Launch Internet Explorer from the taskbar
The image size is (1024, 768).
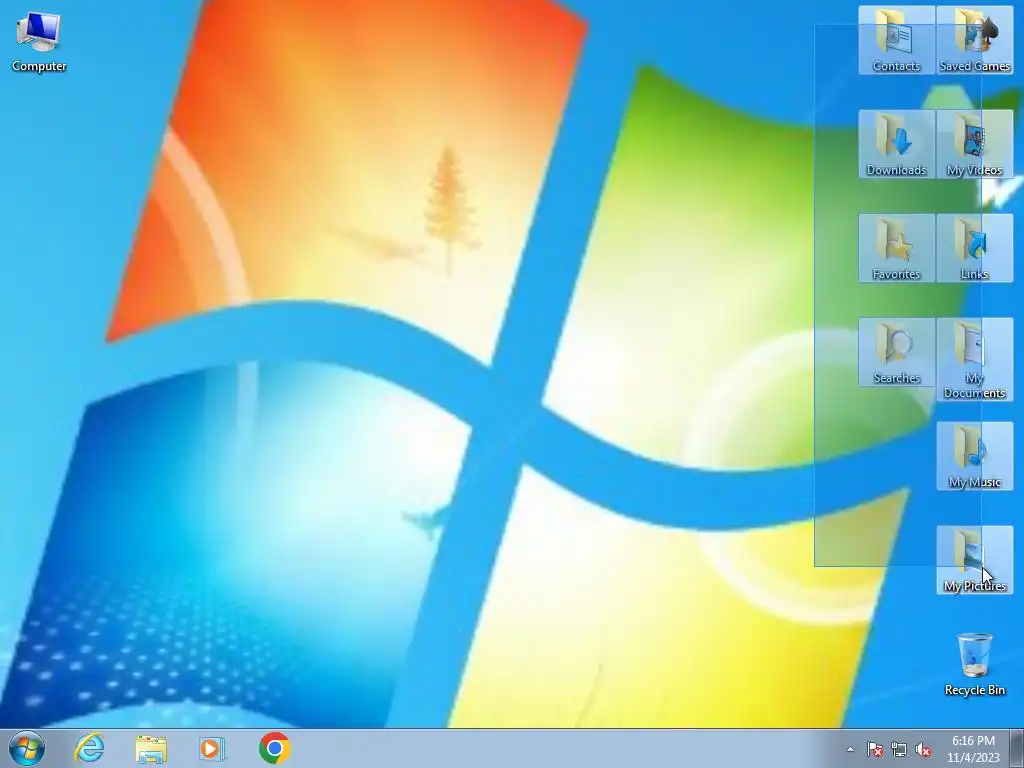click(89, 748)
